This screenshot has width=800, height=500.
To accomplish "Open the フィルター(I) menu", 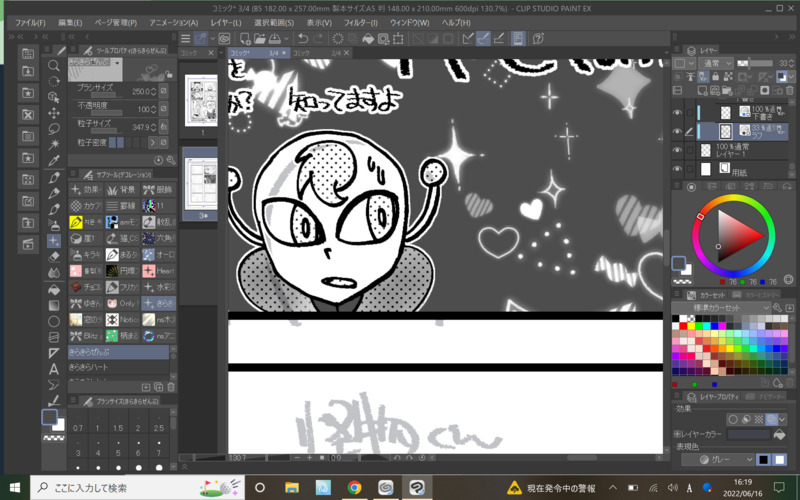I will (x=360, y=22).
